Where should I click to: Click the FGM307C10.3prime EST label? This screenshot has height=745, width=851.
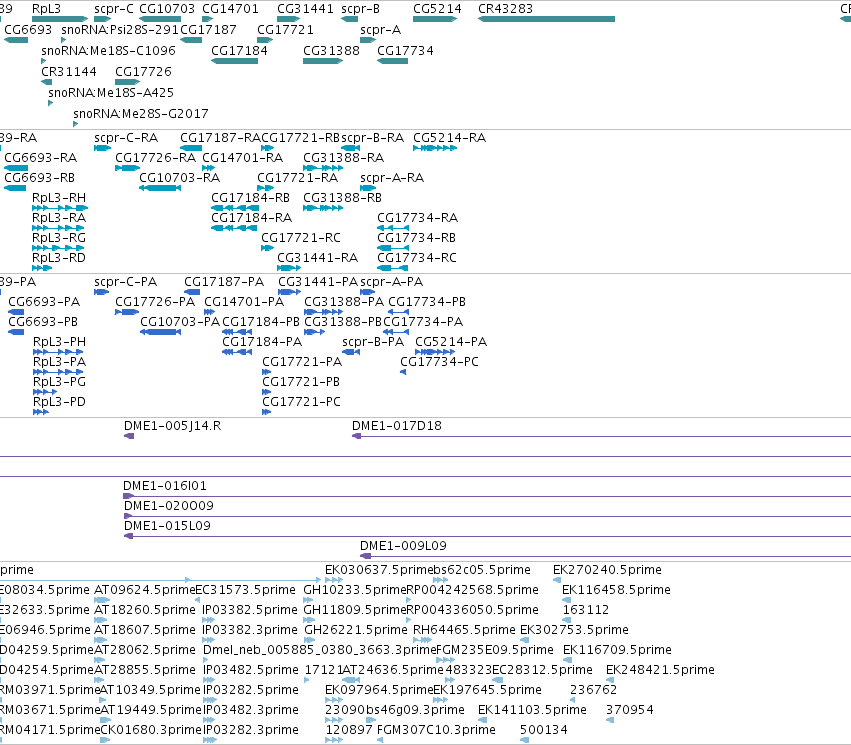(436, 730)
